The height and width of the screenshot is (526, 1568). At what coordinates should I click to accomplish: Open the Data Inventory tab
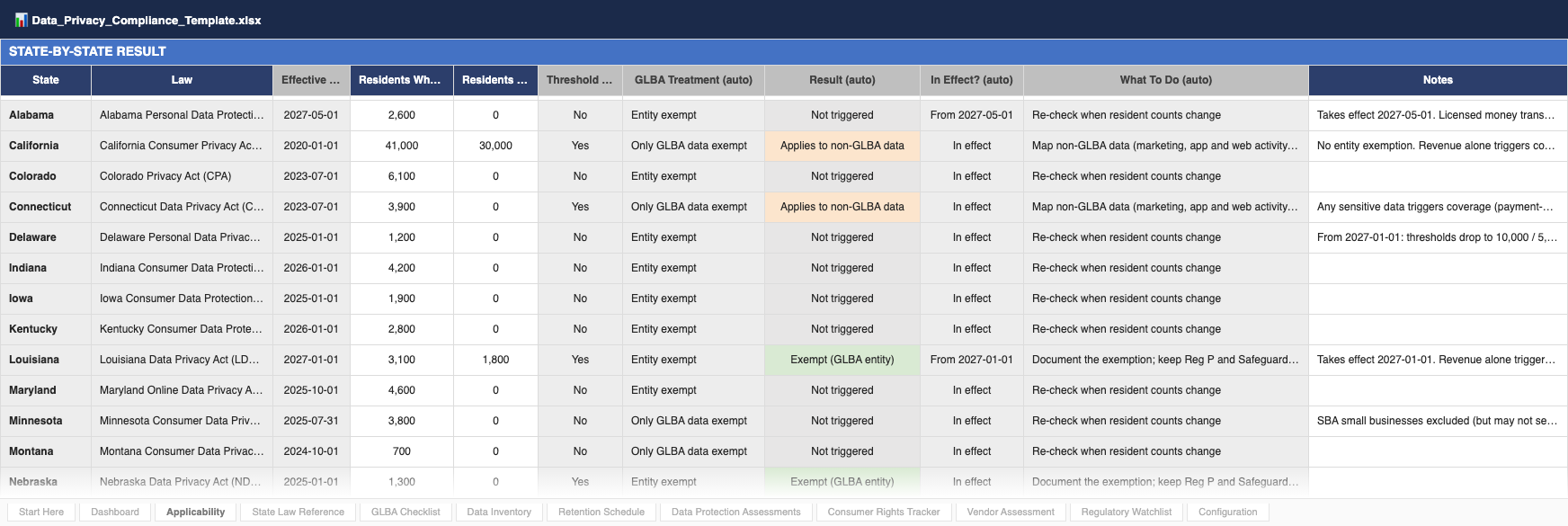(x=499, y=512)
